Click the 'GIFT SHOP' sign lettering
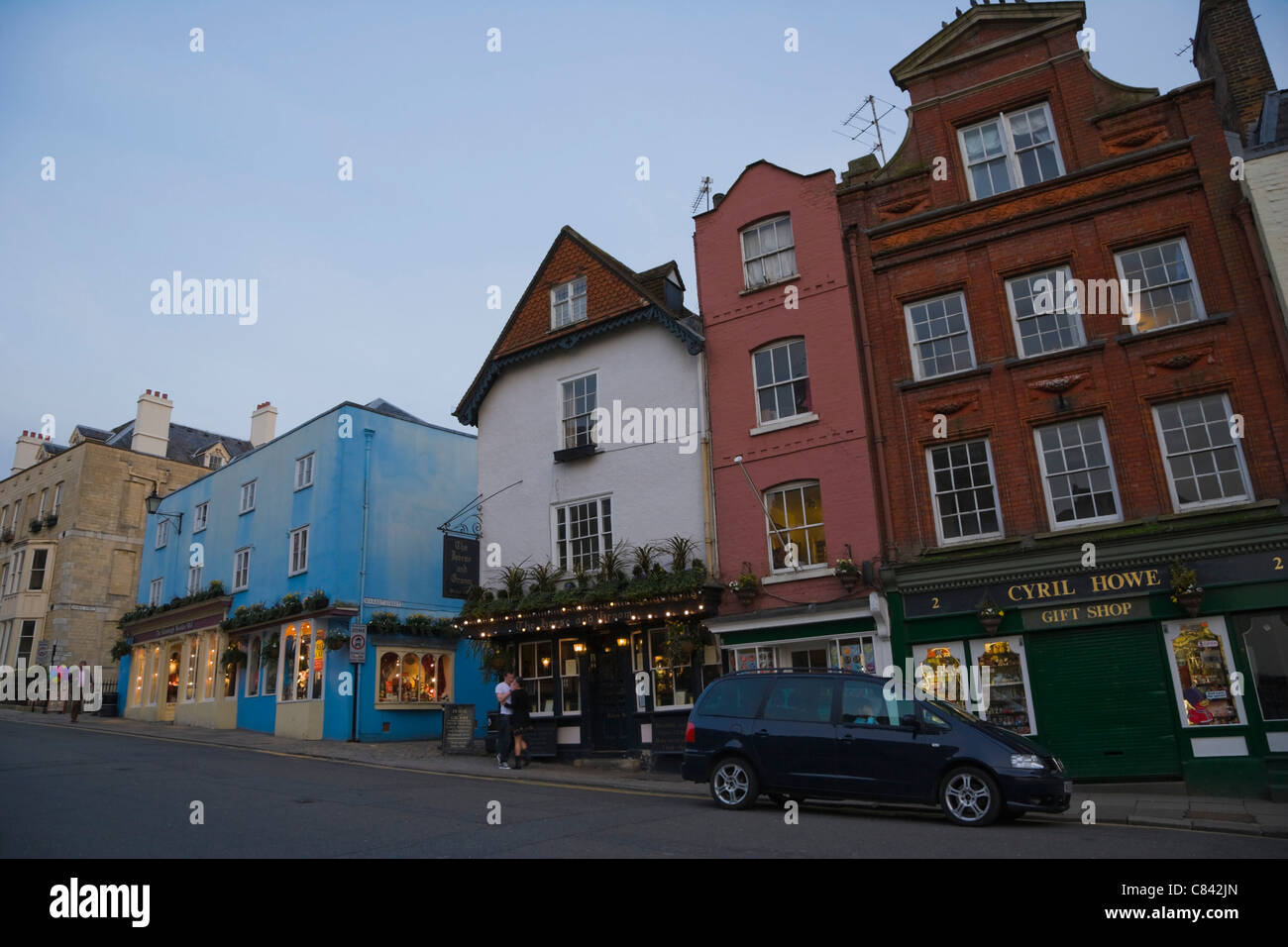The height and width of the screenshot is (947, 1288). click(x=1085, y=613)
